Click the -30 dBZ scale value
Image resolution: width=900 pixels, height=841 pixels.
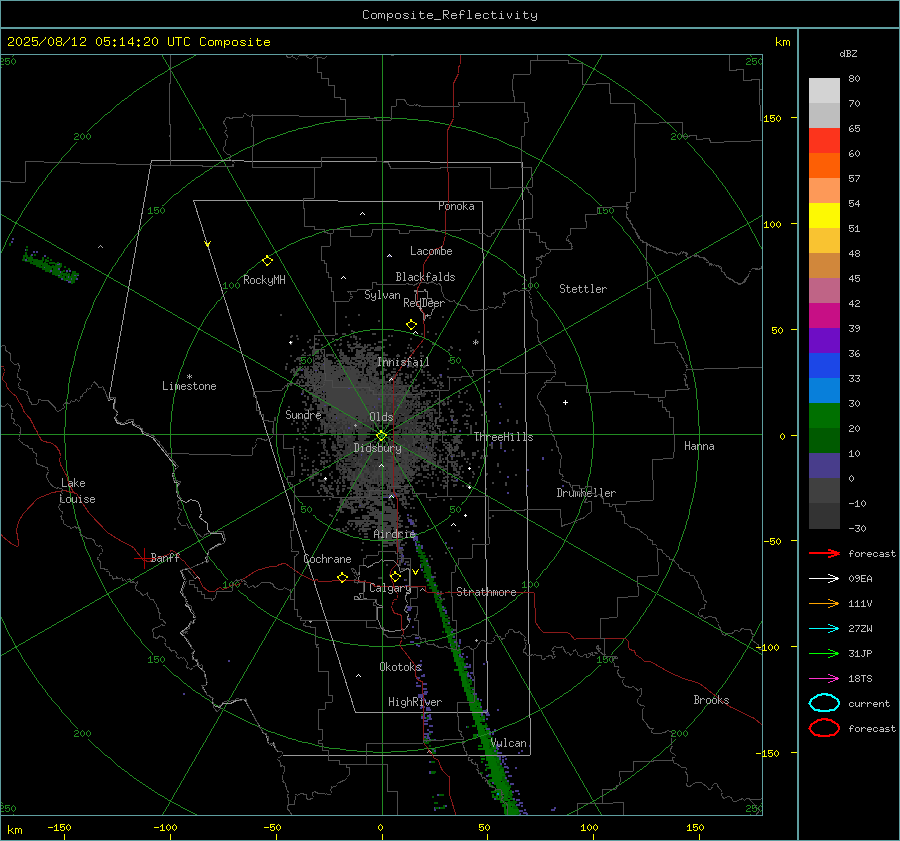857,528
